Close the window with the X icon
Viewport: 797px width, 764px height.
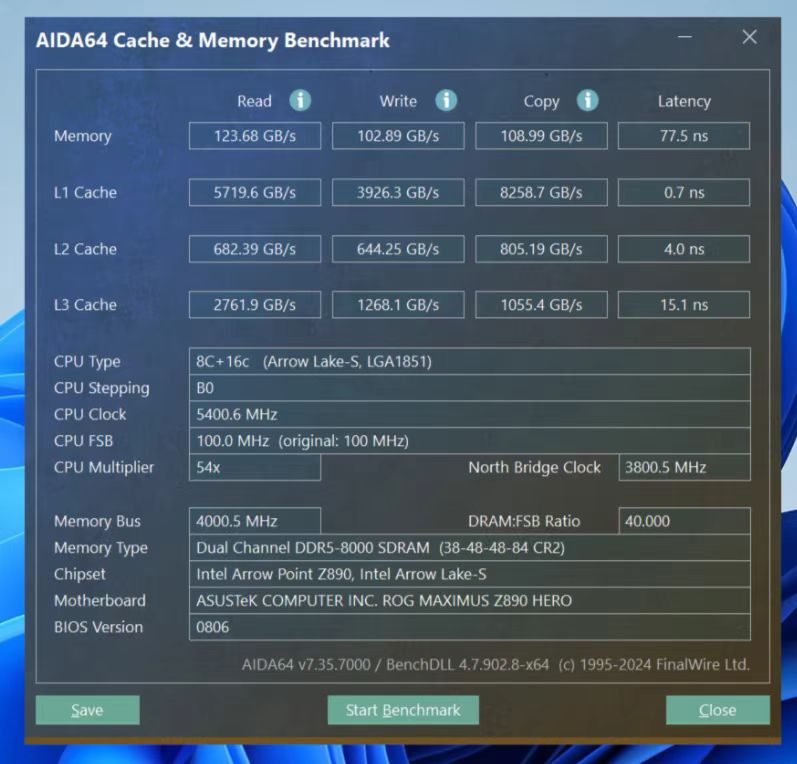point(749,38)
